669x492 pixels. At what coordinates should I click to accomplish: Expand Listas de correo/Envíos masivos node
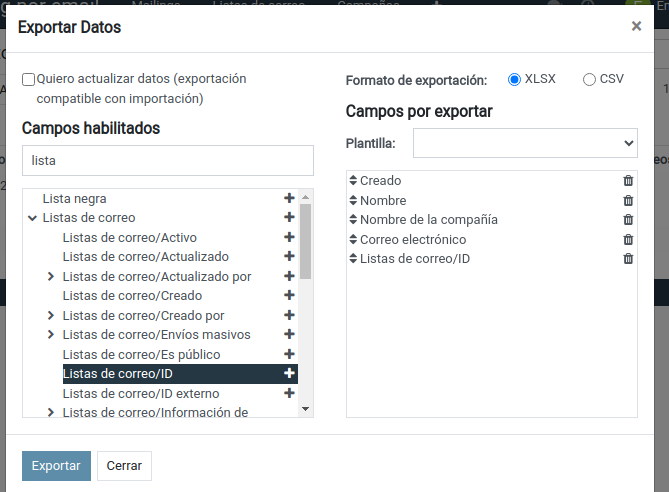(51, 335)
